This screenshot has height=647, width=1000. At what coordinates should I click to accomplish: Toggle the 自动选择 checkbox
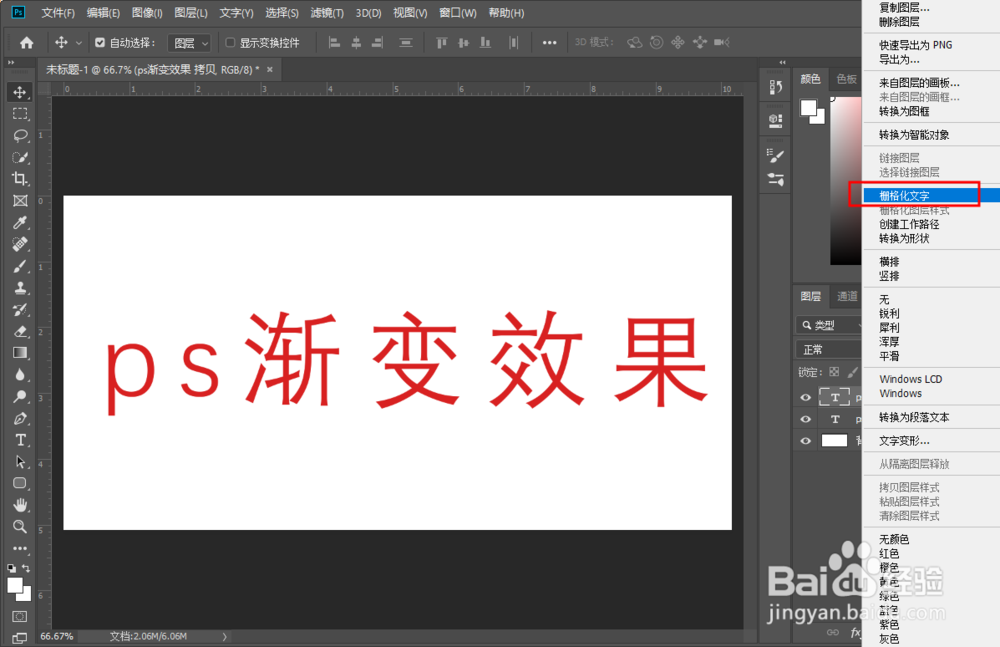pos(101,42)
